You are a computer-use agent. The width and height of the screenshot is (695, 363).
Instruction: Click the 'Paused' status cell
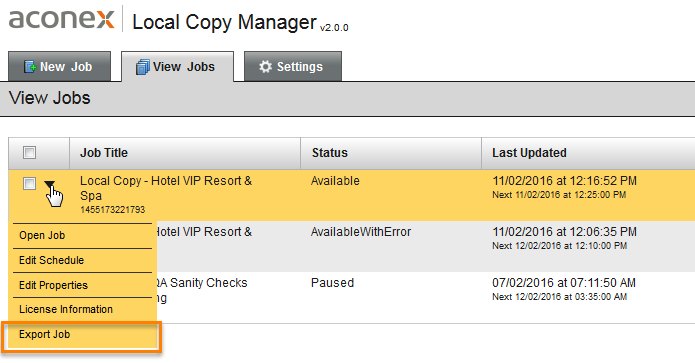tap(332, 283)
